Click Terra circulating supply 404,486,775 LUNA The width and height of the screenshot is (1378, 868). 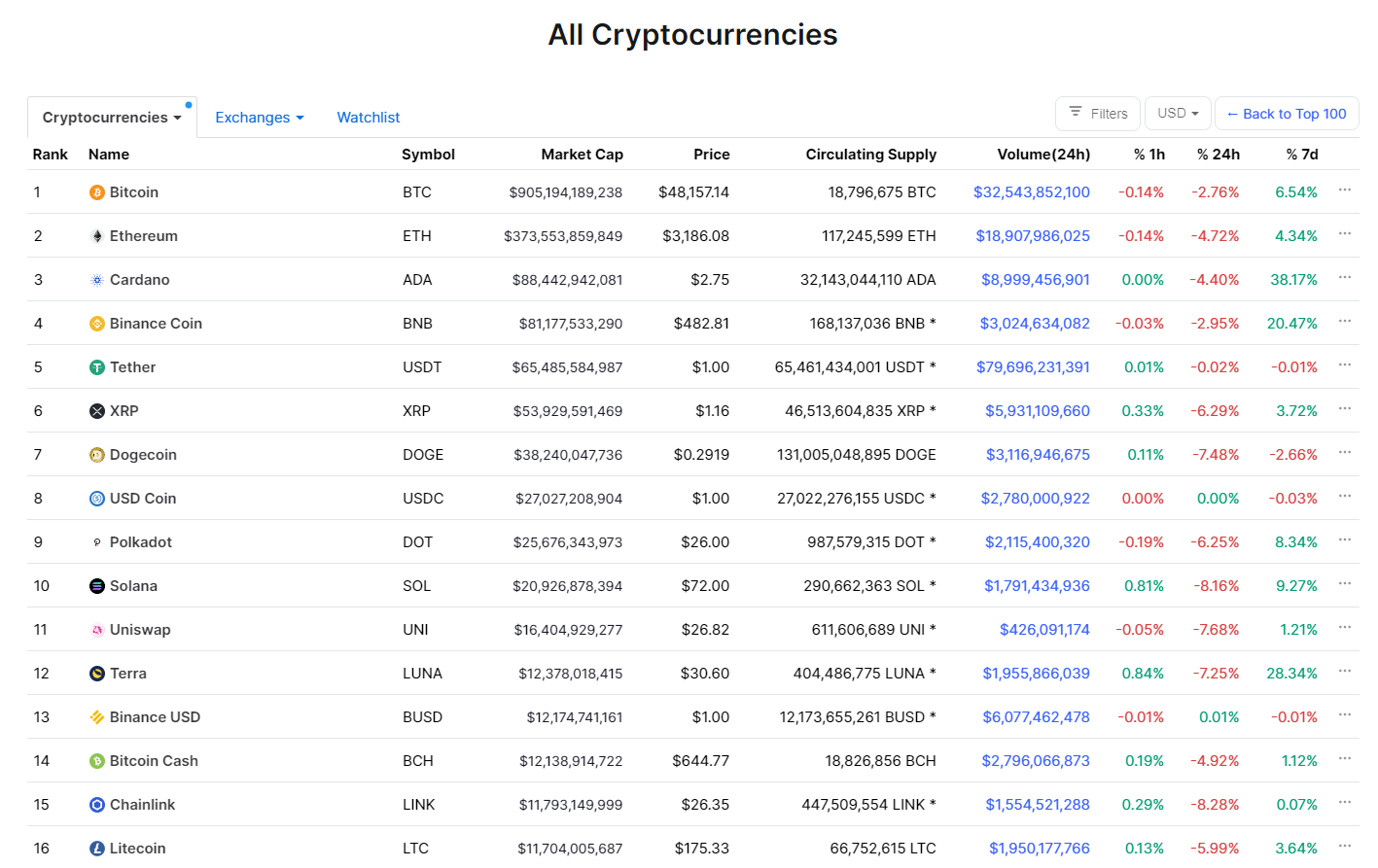point(865,674)
